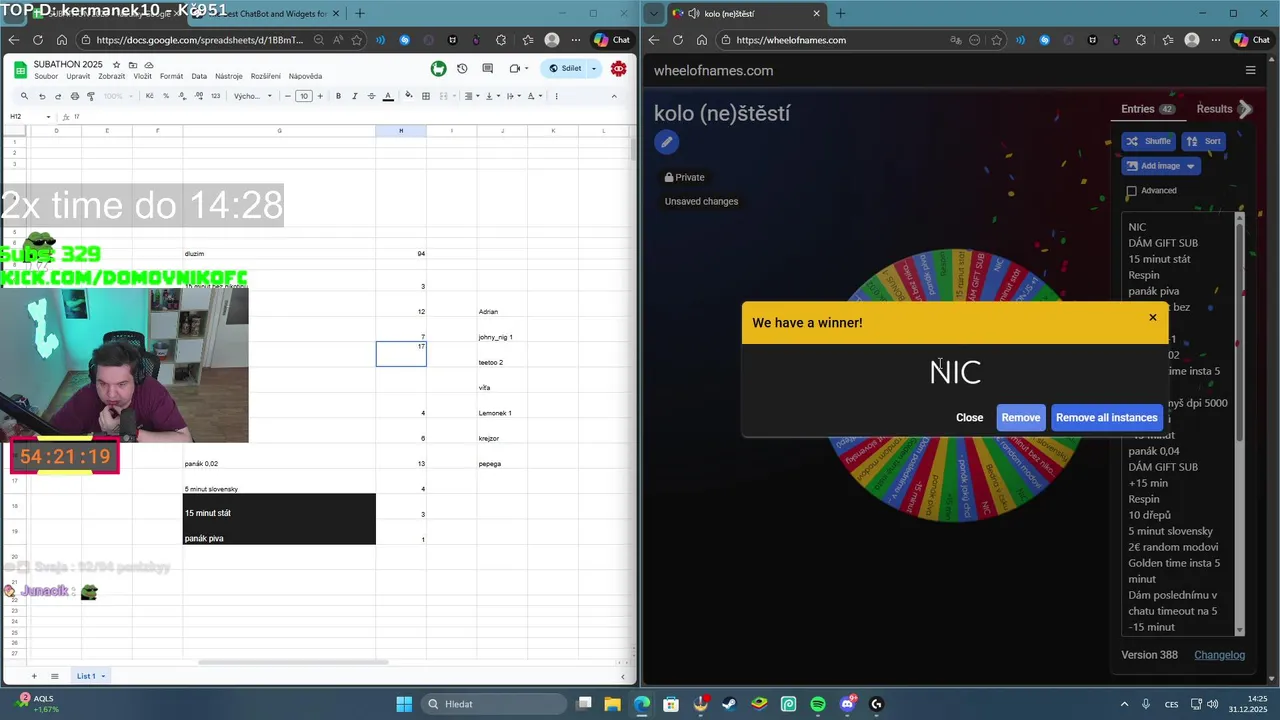
Task: Open Discord from the taskbar
Action: pos(848,704)
